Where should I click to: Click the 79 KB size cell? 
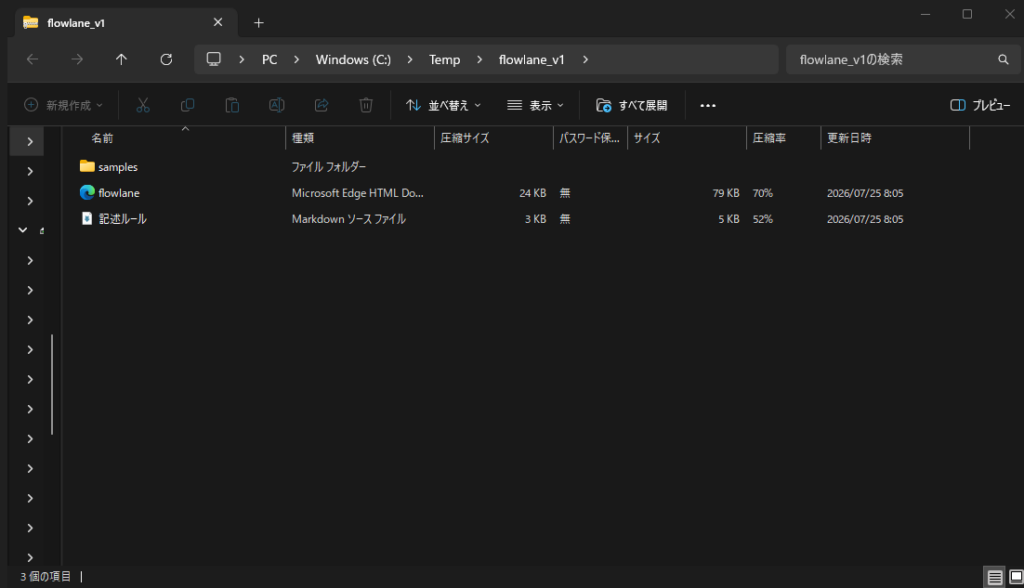point(726,193)
